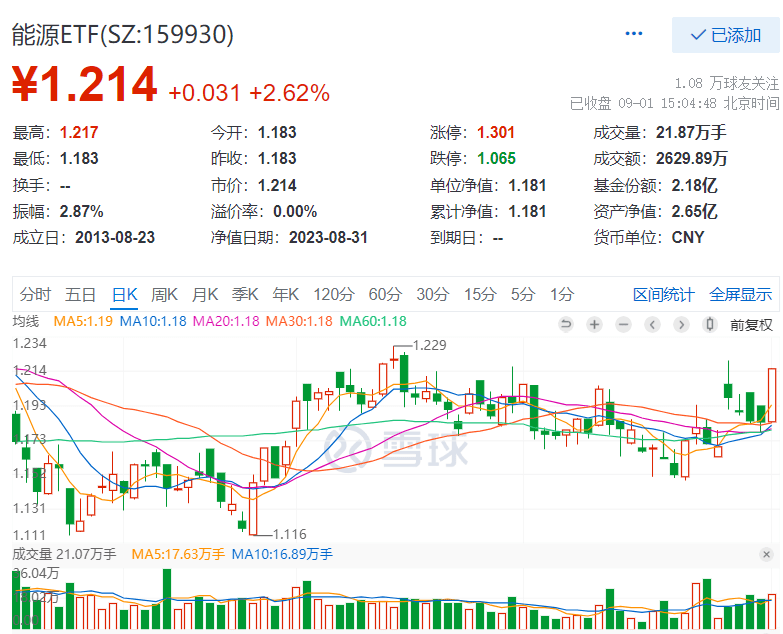Choose the 60分 interval tab
Viewport: 783px width, 634px height.
click(x=384, y=294)
